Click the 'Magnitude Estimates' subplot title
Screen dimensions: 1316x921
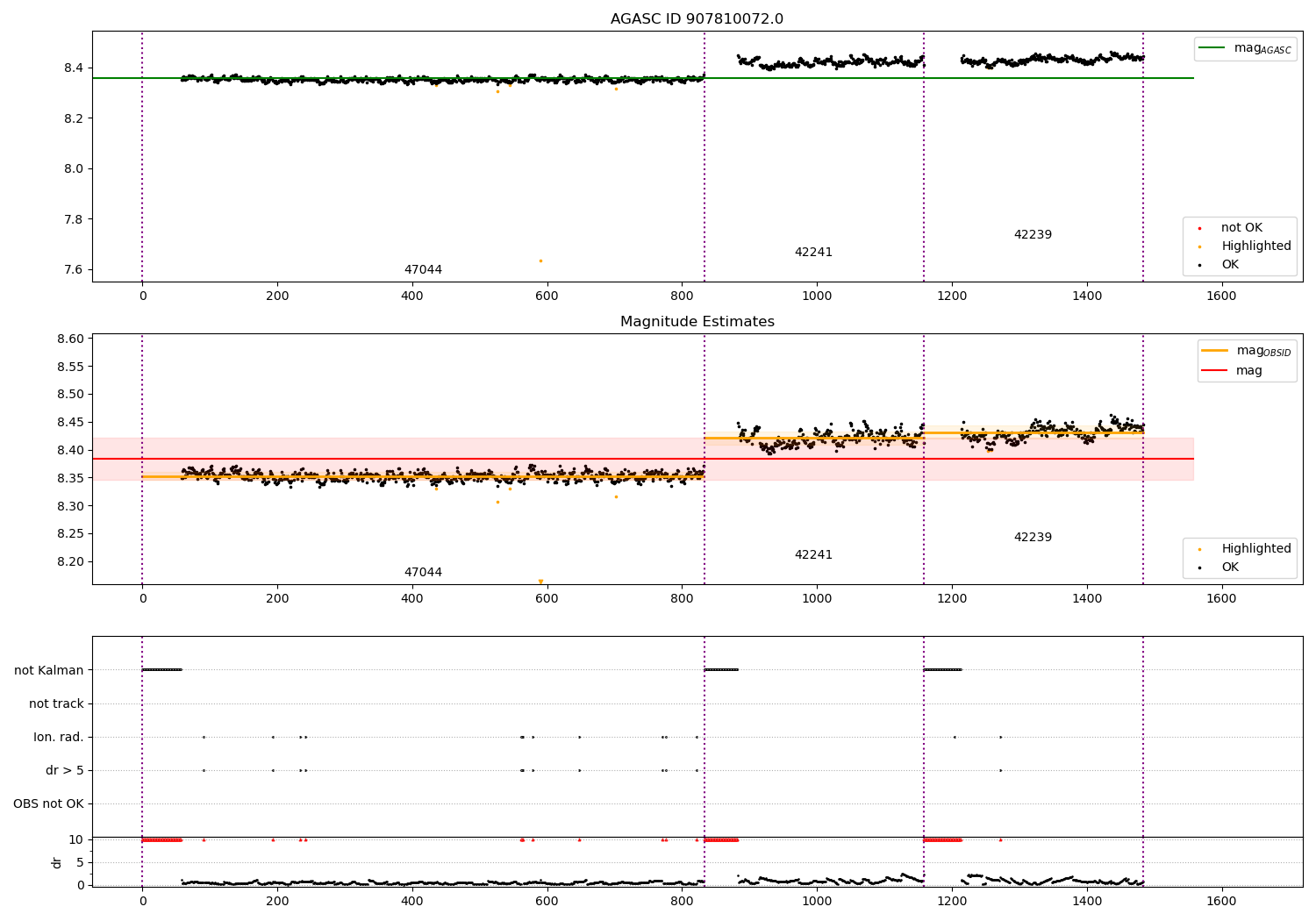coord(697,322)
